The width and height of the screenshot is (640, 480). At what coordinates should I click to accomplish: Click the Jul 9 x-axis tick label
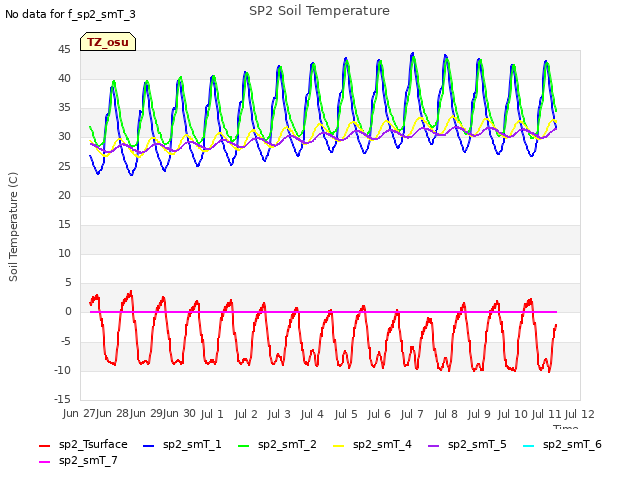[479, 414]
